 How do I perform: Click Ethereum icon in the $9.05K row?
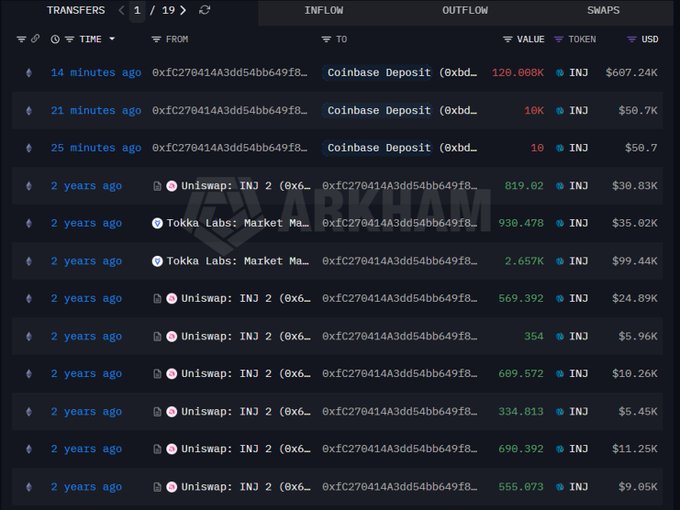coord(29,487)
